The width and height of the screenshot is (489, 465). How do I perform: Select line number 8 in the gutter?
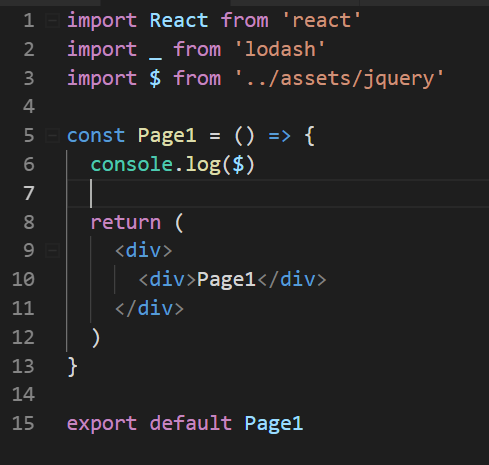(x=29, y=222)
